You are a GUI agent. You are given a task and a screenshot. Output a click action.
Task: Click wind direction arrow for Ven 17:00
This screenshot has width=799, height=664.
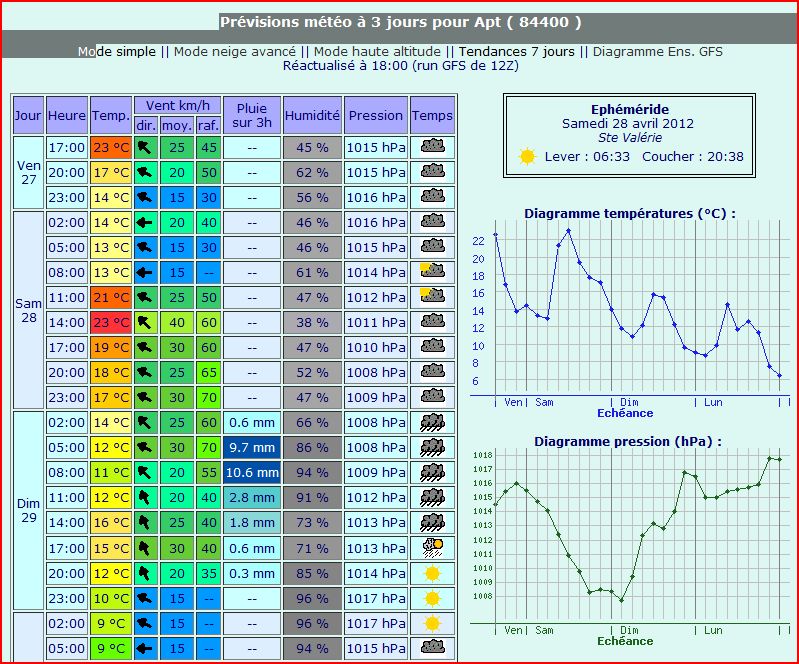[x=145, y=147]
